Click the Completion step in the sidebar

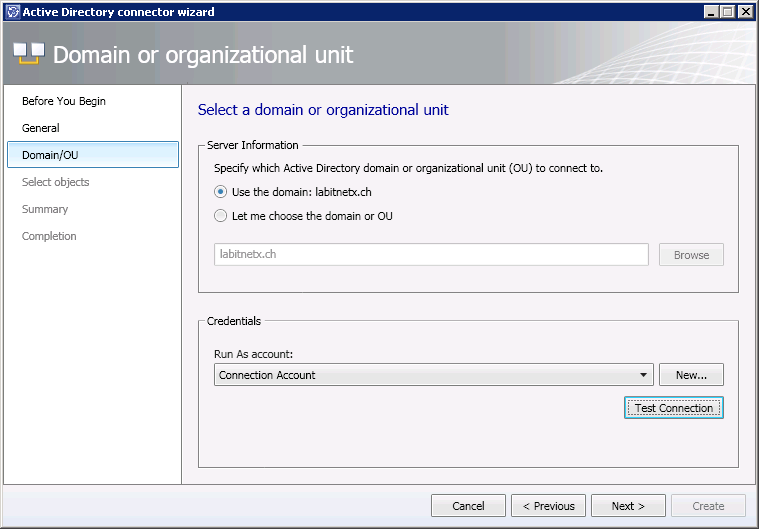point(49,236)
